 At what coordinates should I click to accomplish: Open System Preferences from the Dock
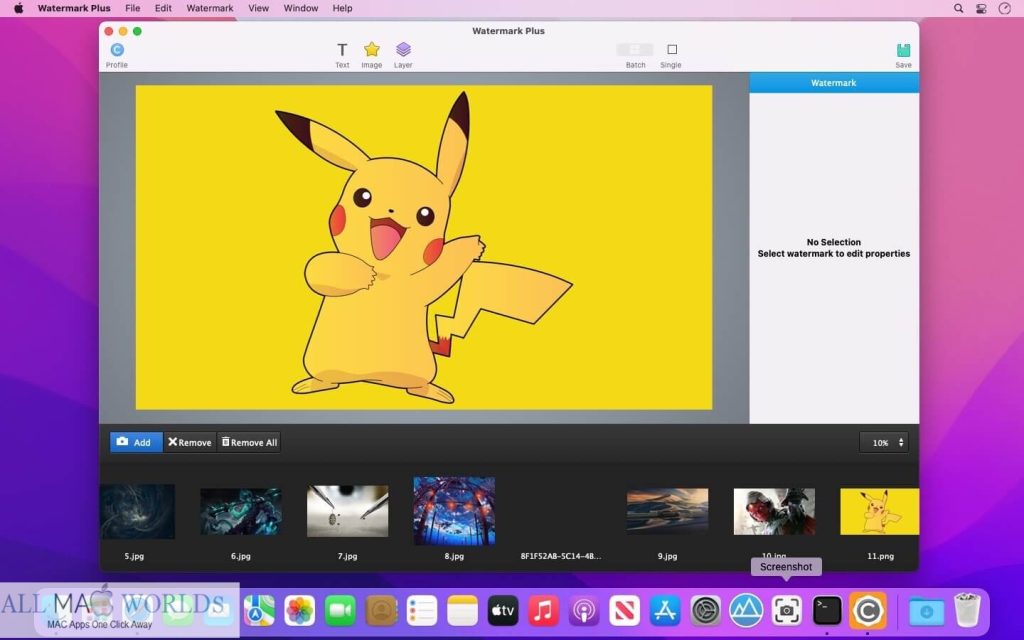tap(706, 611)
